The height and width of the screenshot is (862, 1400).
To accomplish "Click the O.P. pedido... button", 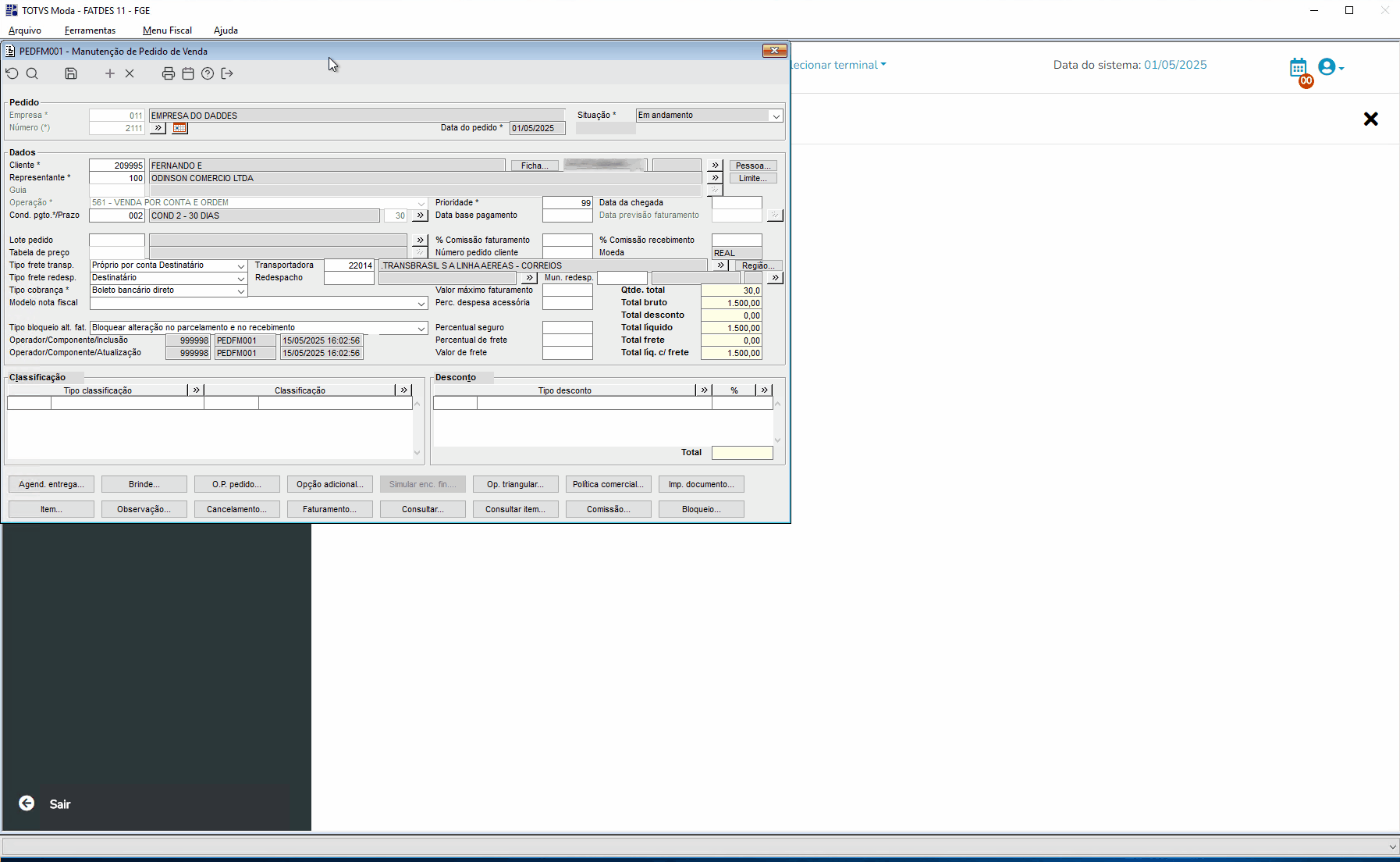I will pos(236,484).
